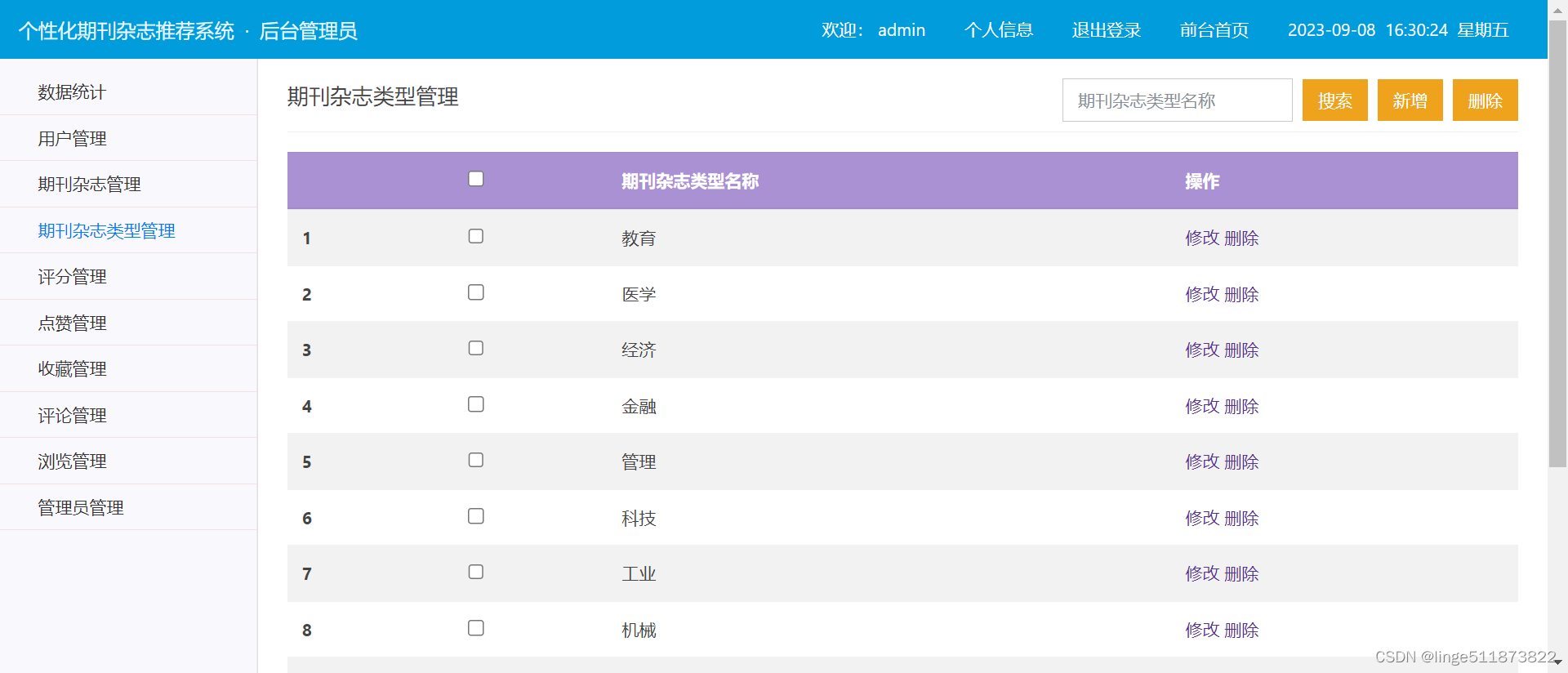This screenshot has height=673, width=1568.
Task: Click 删除 for the 机械 row
Action: [1241, 630]
